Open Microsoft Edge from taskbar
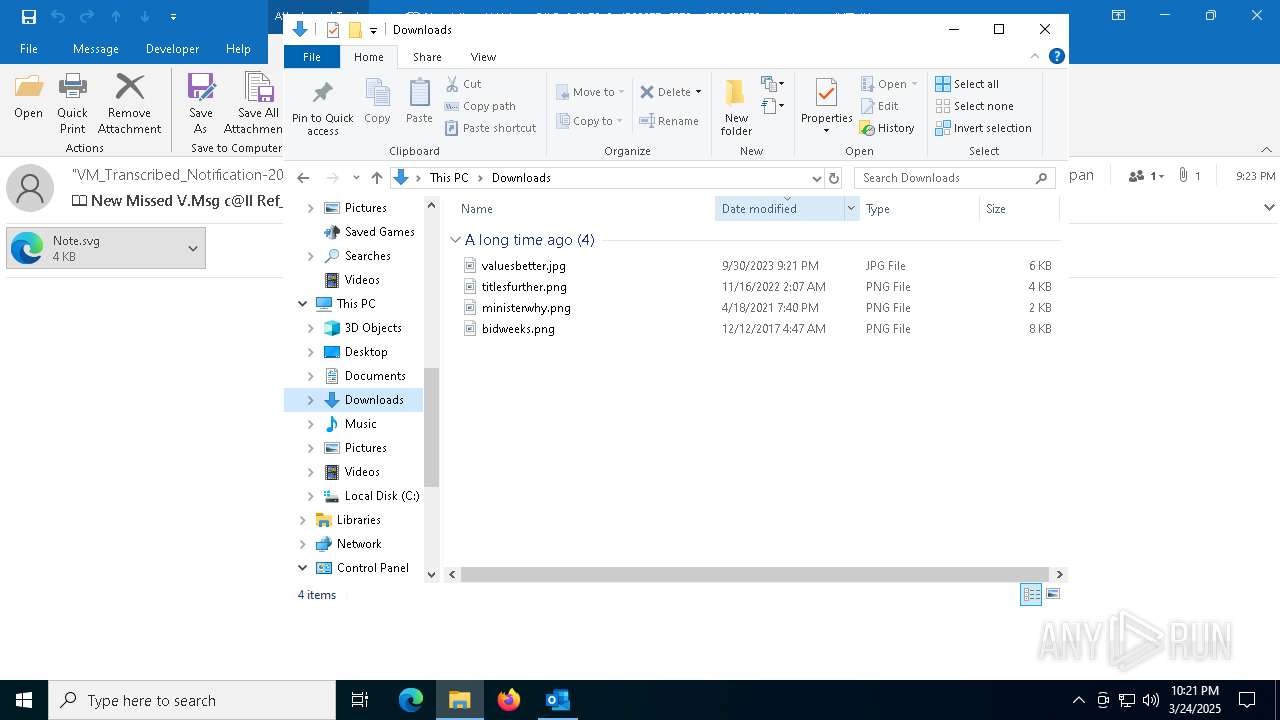1280x720 pixels. (x=411, y=700)
